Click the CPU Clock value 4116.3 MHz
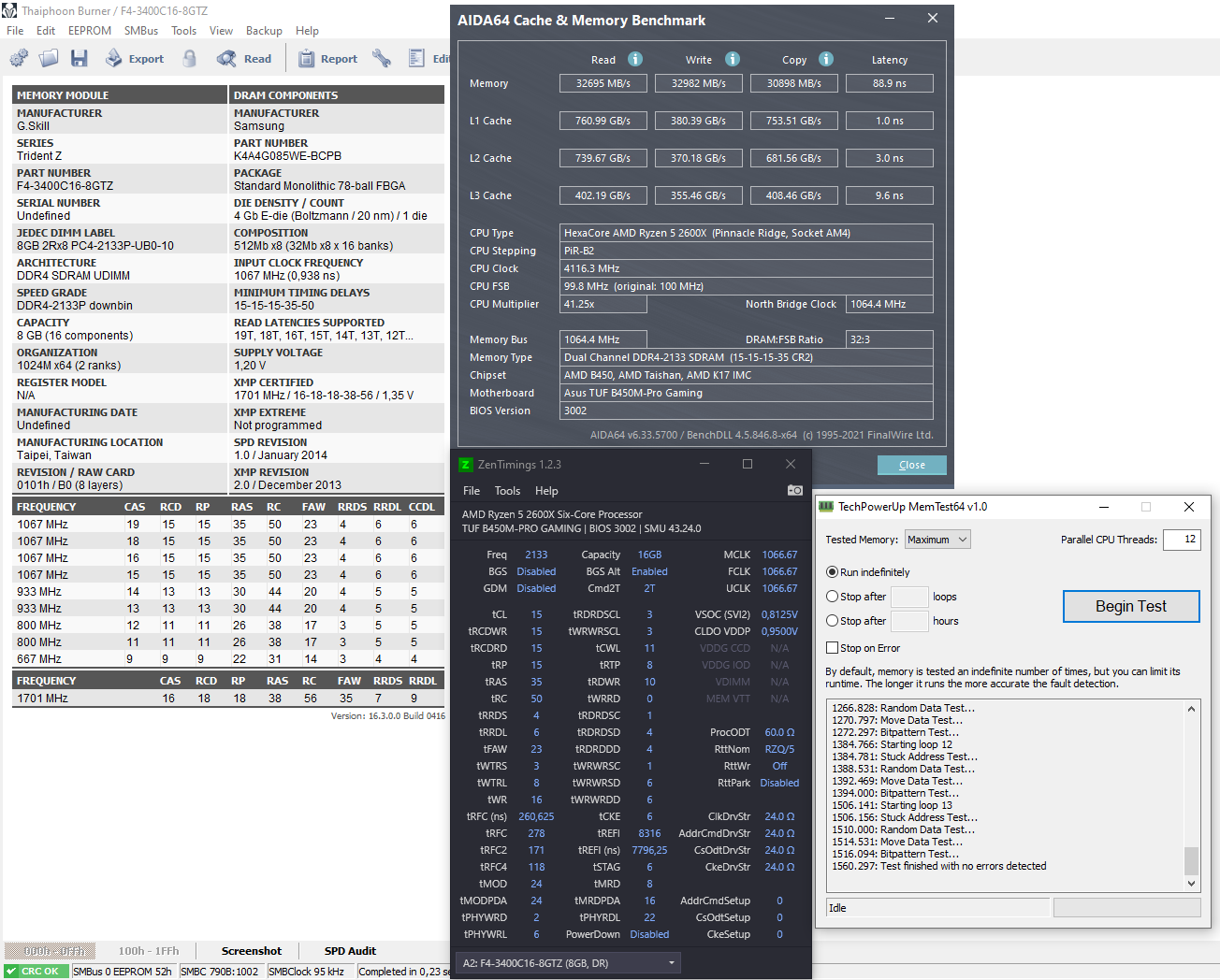The width and height of the screenshot is (1220, 980). [x=747, y=268]
